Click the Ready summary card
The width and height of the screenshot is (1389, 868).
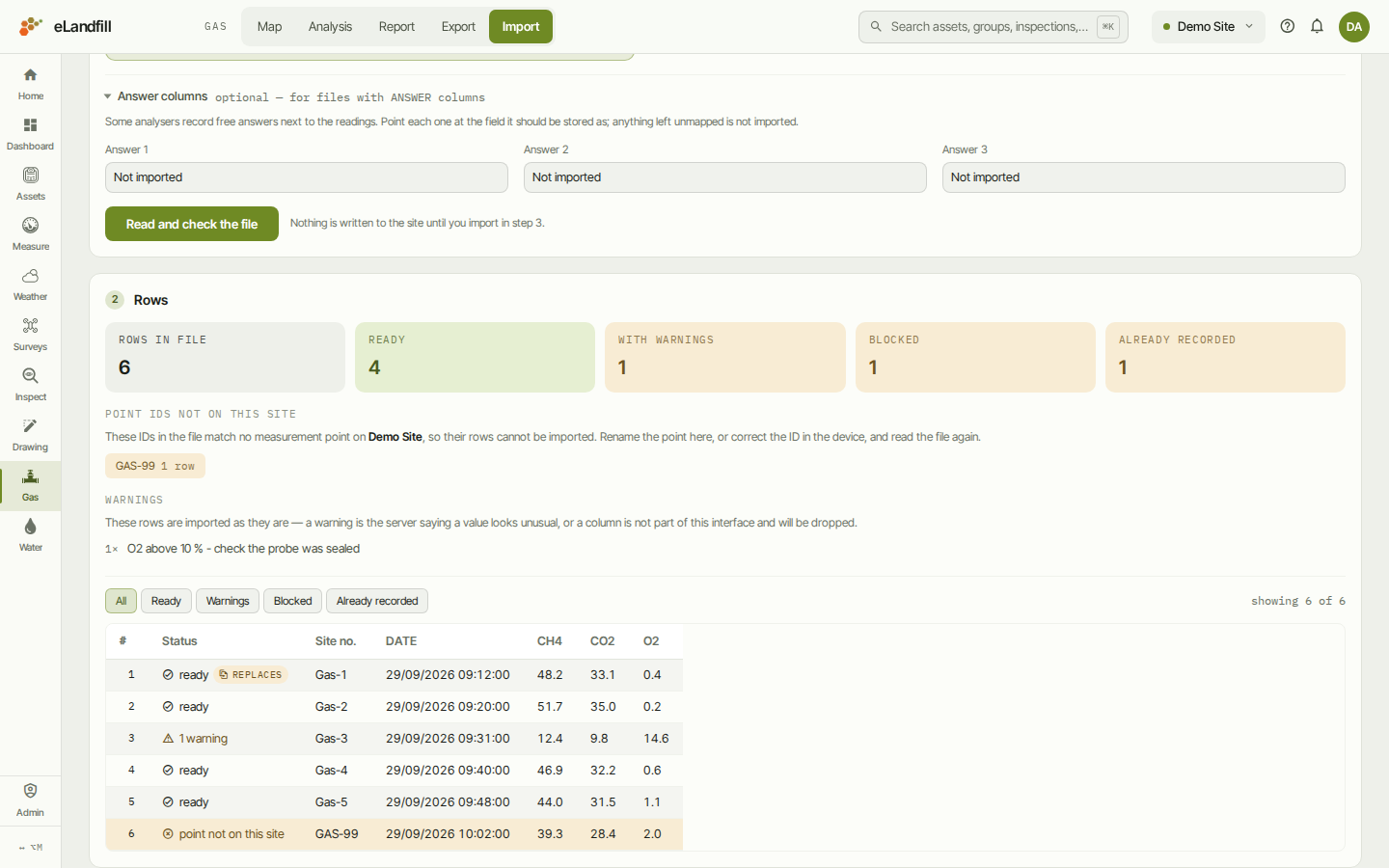click(475, 357)
